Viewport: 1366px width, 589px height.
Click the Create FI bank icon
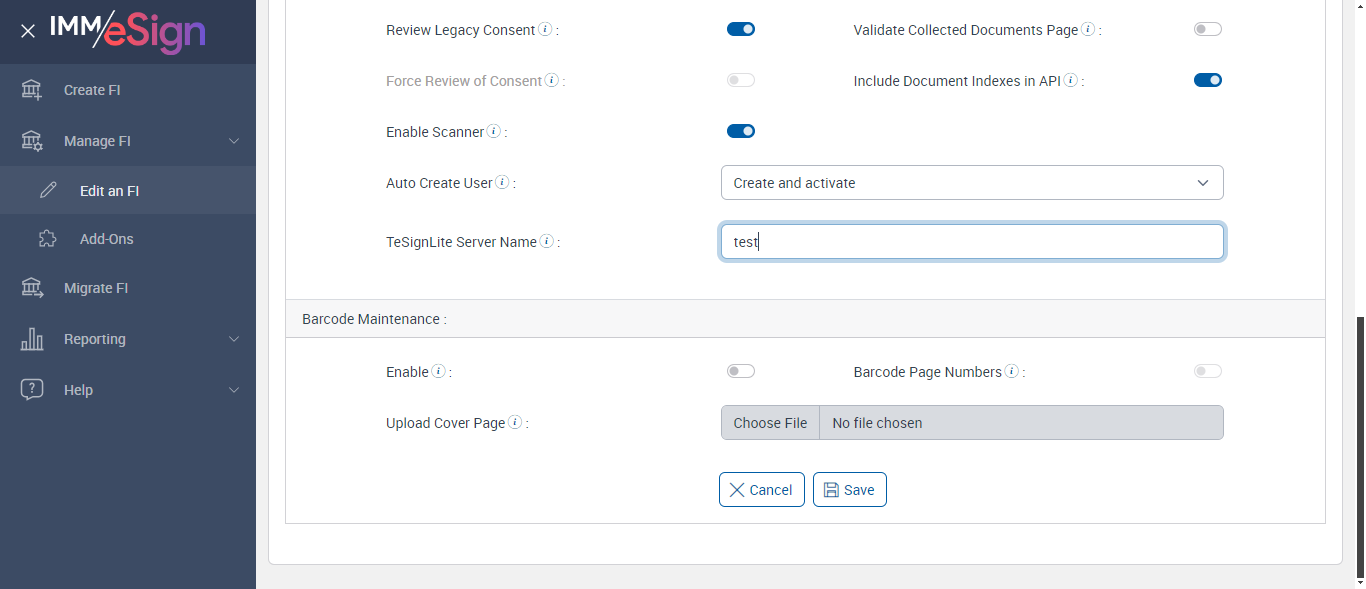point(32,90)
